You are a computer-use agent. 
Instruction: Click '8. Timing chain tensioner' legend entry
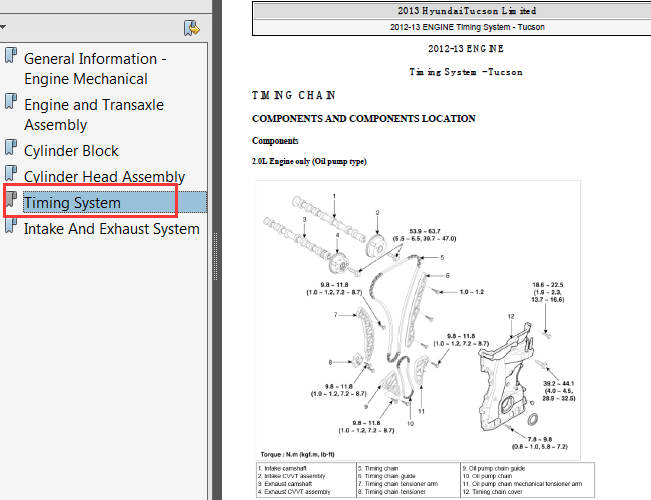tap(392, 492)
